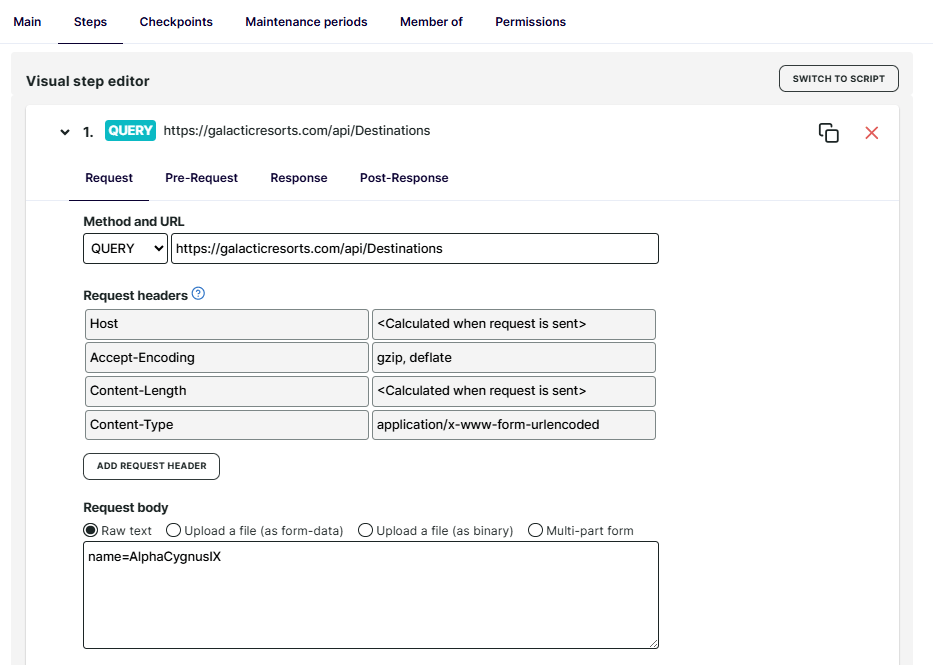
Task: Click the Switch to Script button
Action: coord(839,79)
